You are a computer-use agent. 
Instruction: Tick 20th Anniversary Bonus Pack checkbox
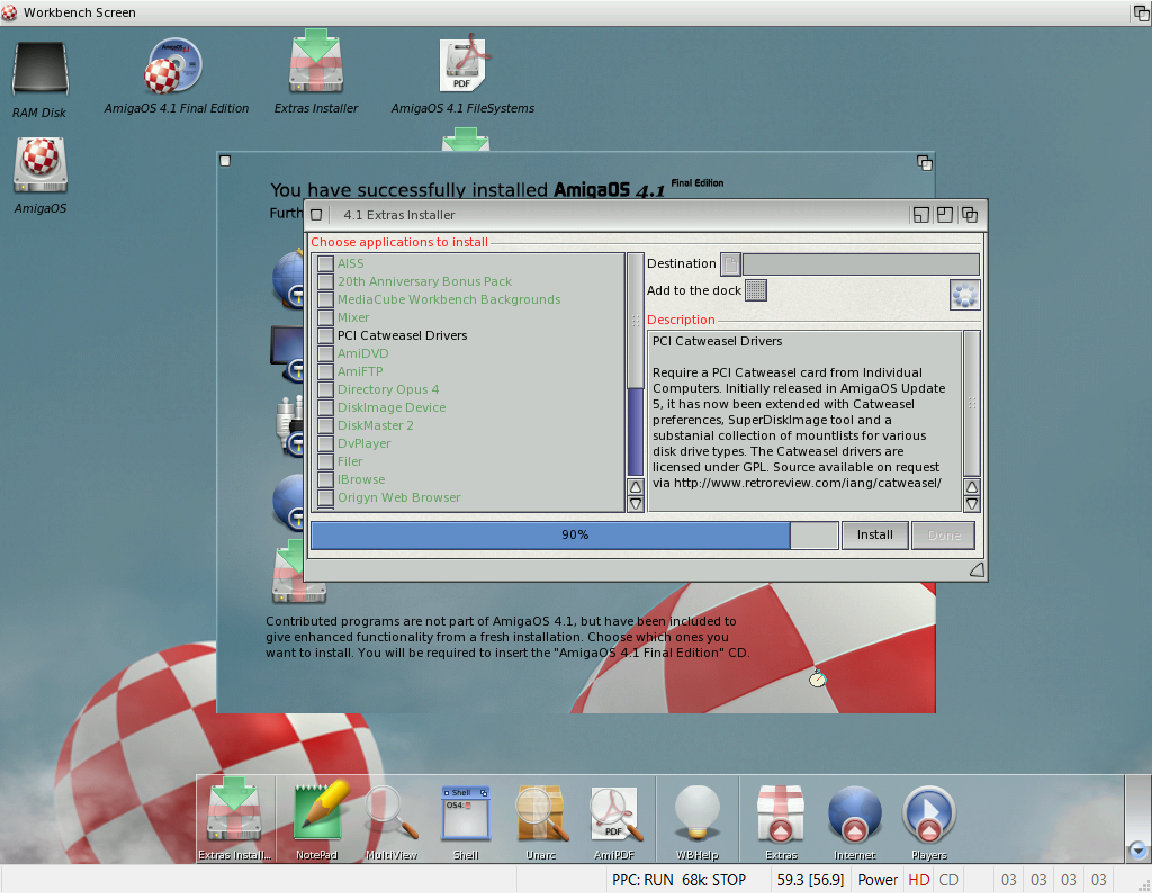pyautogui.click(x=325, y=281)
